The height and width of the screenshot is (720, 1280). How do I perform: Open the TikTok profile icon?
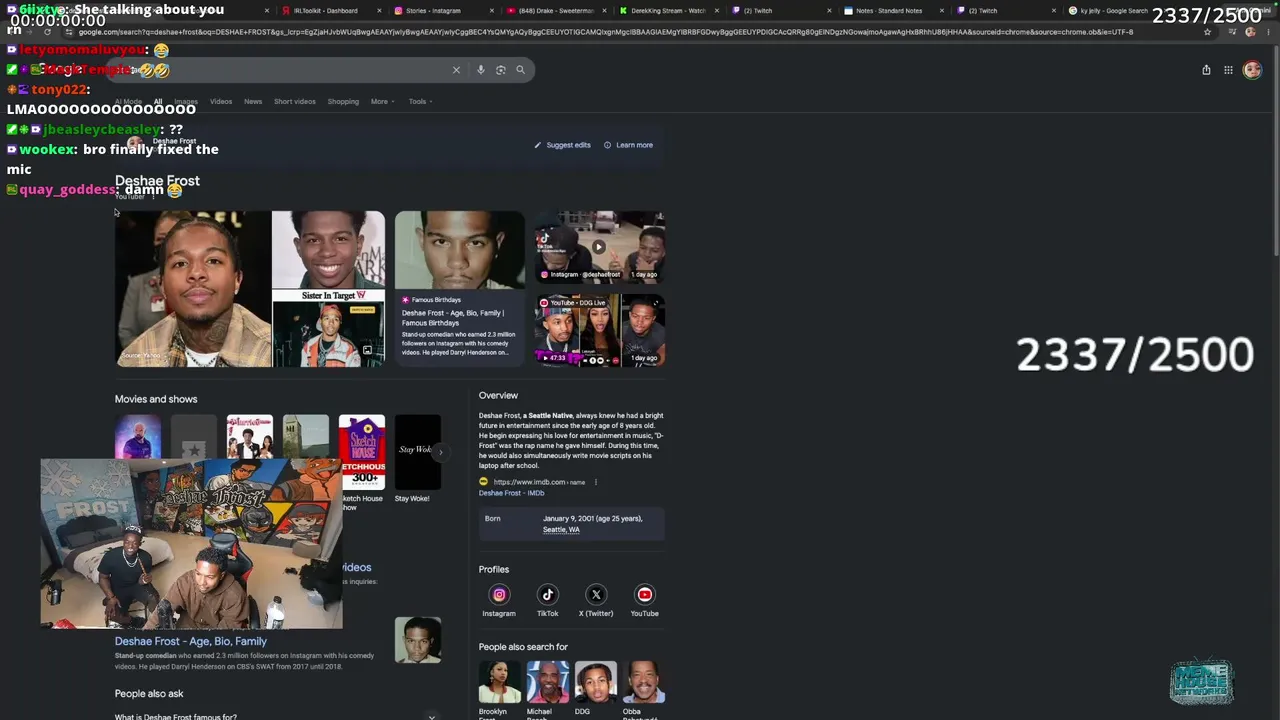point(547,595)
